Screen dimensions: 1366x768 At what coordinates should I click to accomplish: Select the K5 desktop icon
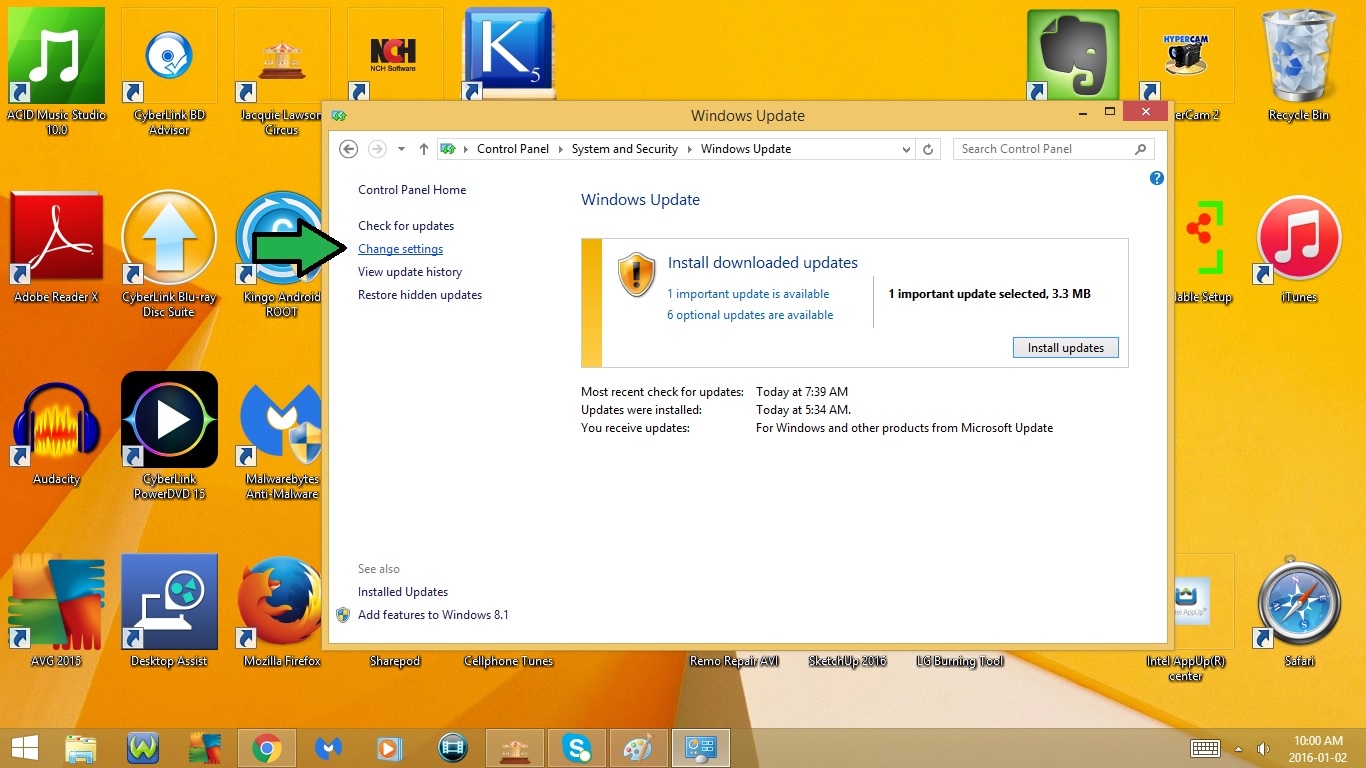pos(509,55)
